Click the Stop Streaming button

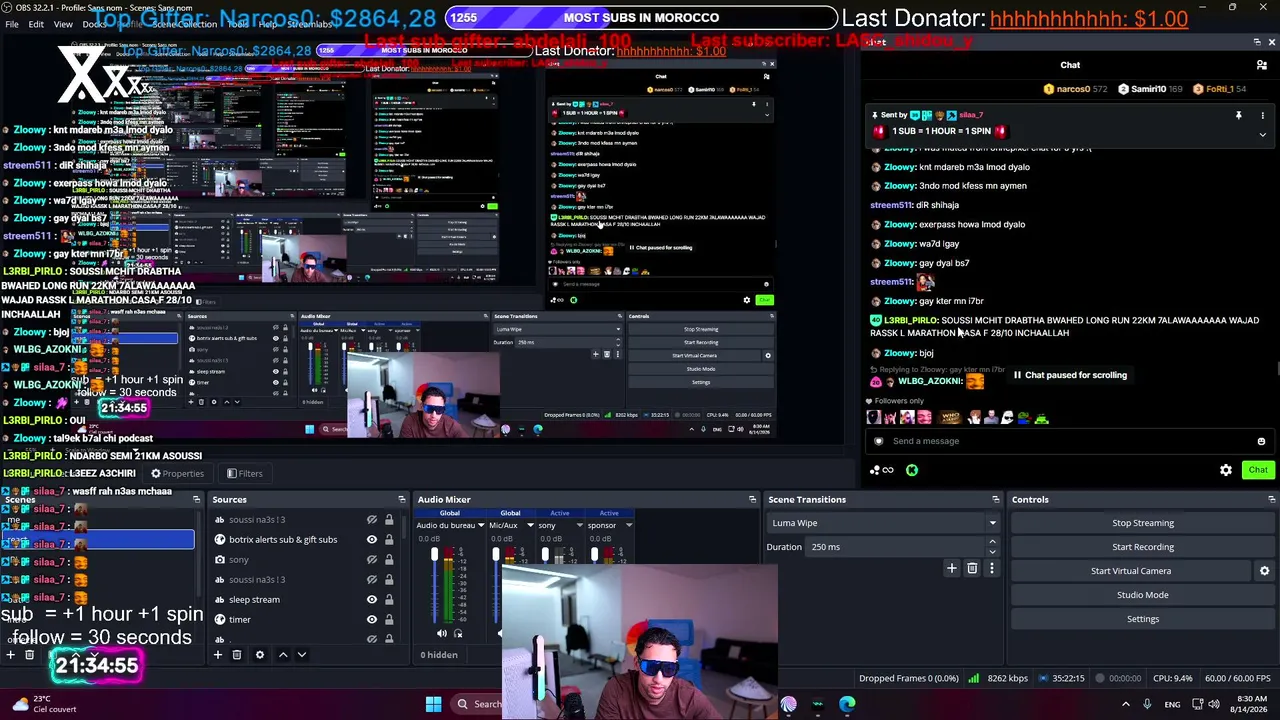[x=1143, y=523]
